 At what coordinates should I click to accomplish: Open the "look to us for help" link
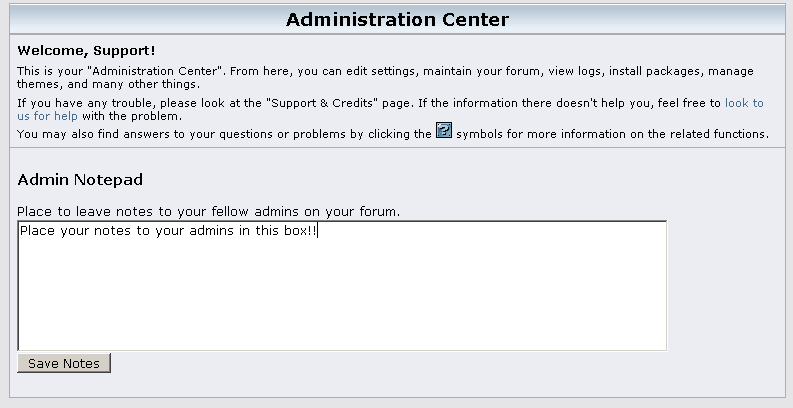(743, 103)
